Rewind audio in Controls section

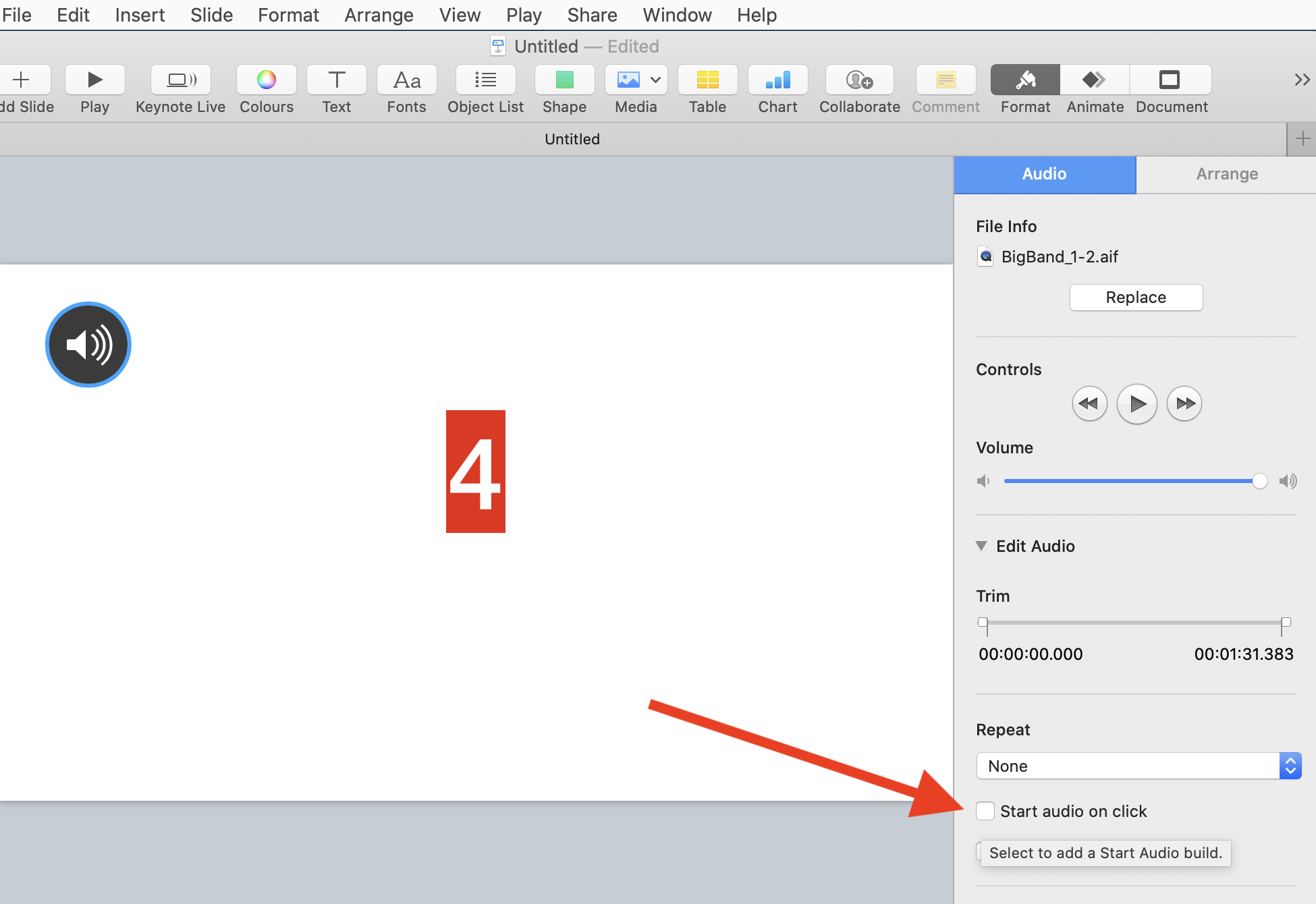(x=1089, y=404)
